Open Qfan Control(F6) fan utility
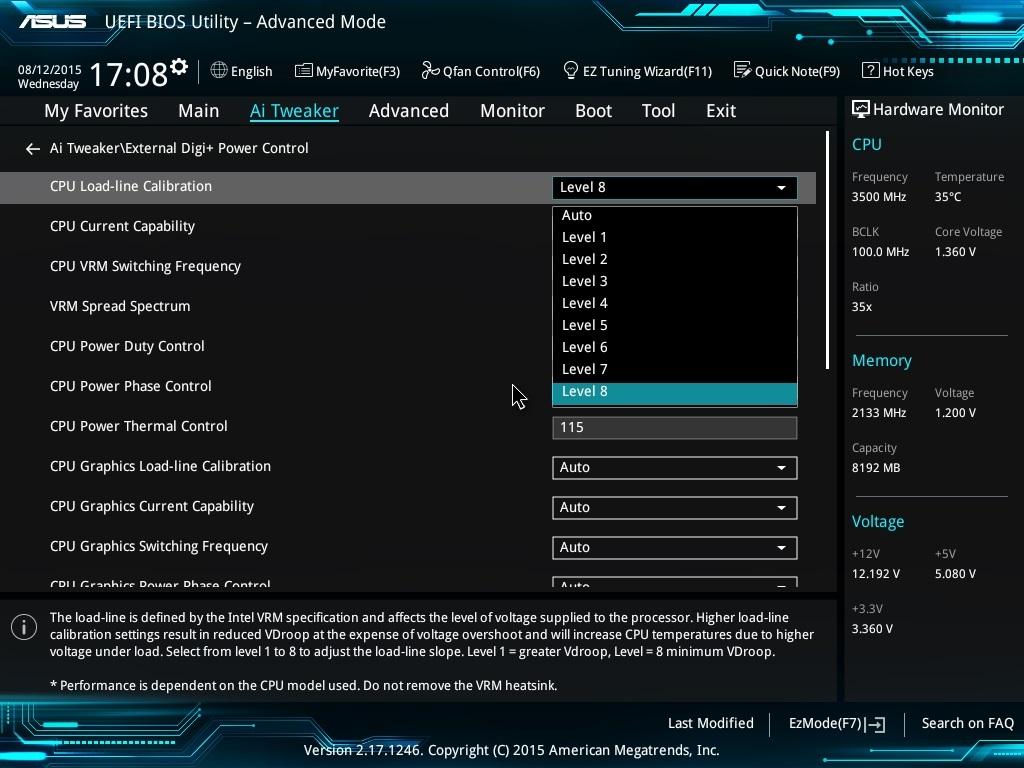Viewport: 1024px width, 768px height. click(x=480, y=71)
